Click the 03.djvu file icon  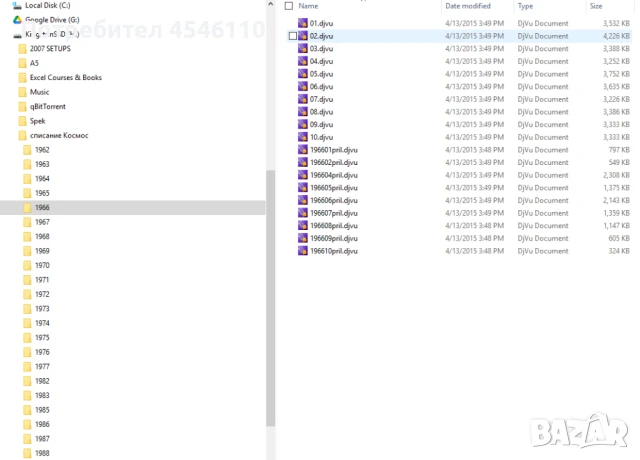pyautogui.click(x=302, y=49)
